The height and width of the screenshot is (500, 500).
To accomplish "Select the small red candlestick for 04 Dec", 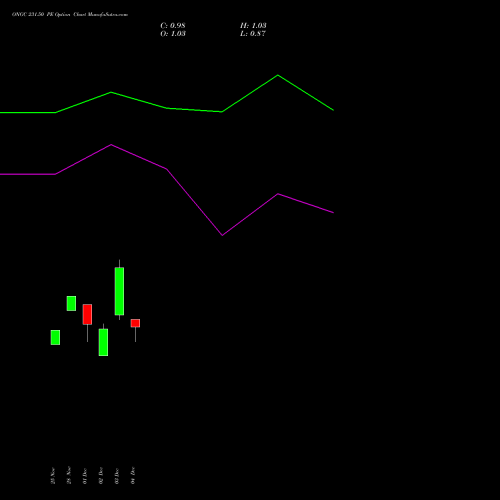I will 135,323.
